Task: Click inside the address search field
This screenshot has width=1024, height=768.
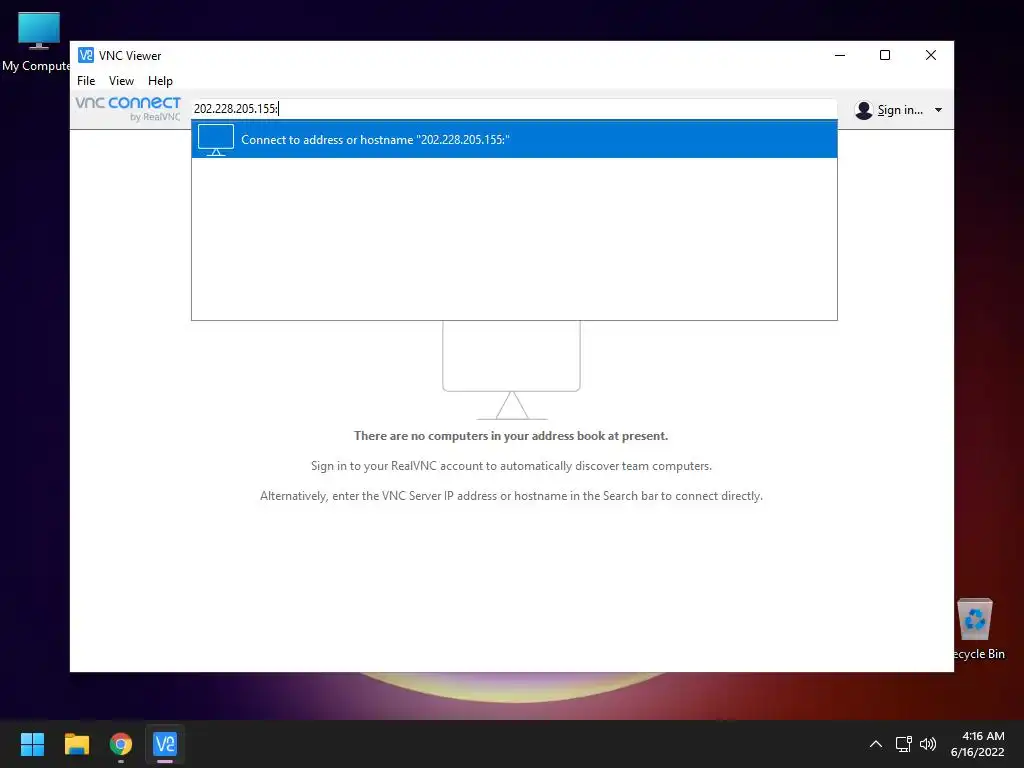Action: pos(514,108)
